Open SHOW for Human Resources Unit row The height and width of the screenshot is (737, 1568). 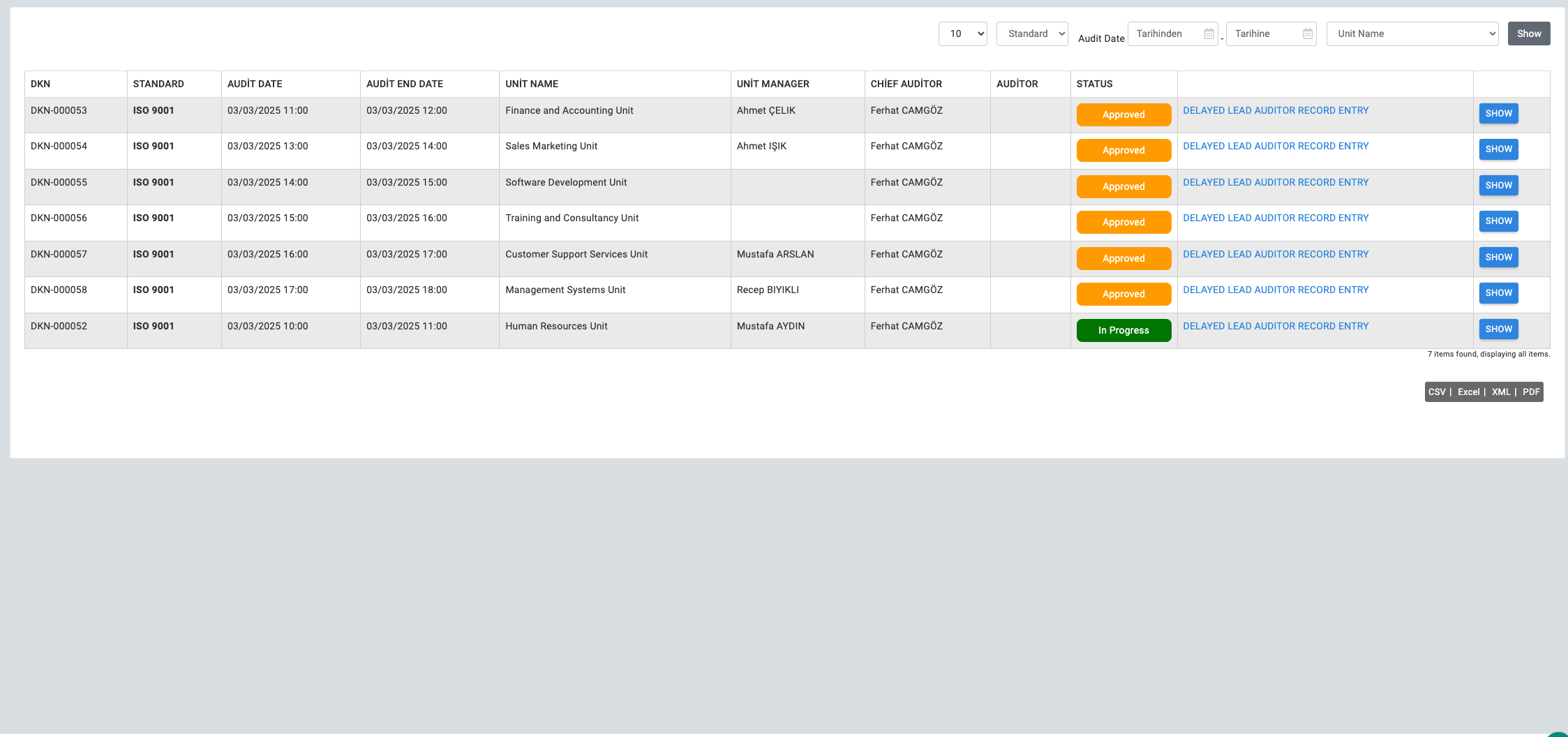pos(1498,329)
